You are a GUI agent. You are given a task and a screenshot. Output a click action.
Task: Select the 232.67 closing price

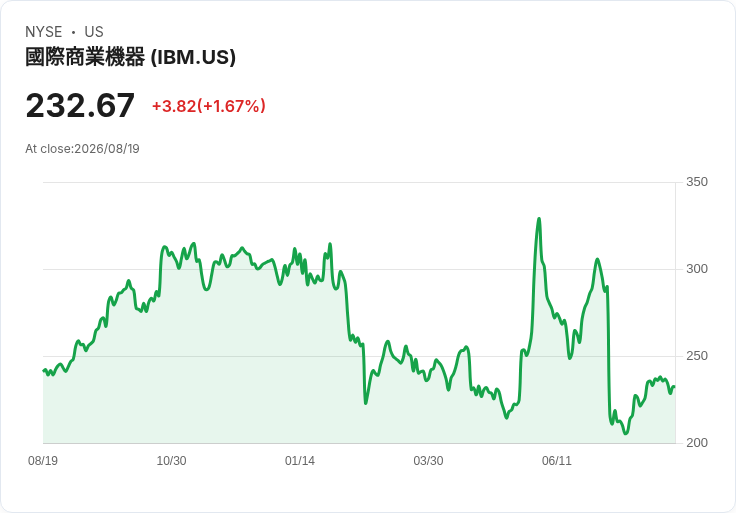[80, 106]
